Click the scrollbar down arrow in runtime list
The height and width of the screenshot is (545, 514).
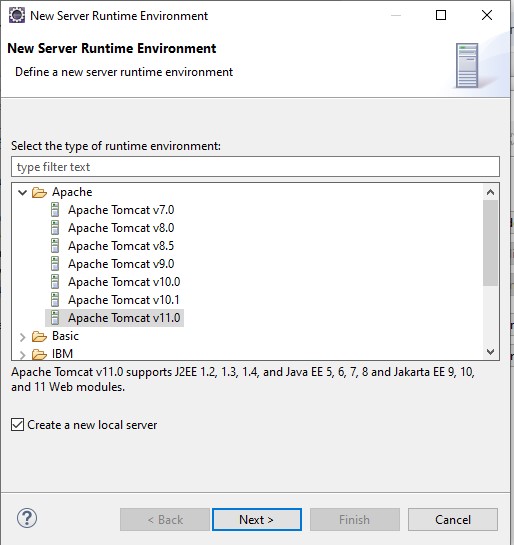click(x=490, y=352)
